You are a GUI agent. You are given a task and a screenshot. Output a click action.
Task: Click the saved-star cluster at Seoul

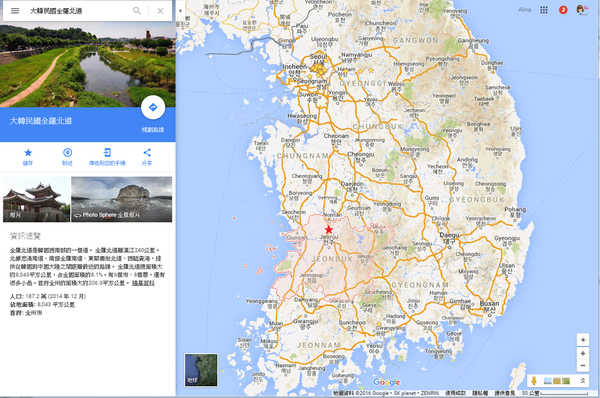click(x=318, y=69)
